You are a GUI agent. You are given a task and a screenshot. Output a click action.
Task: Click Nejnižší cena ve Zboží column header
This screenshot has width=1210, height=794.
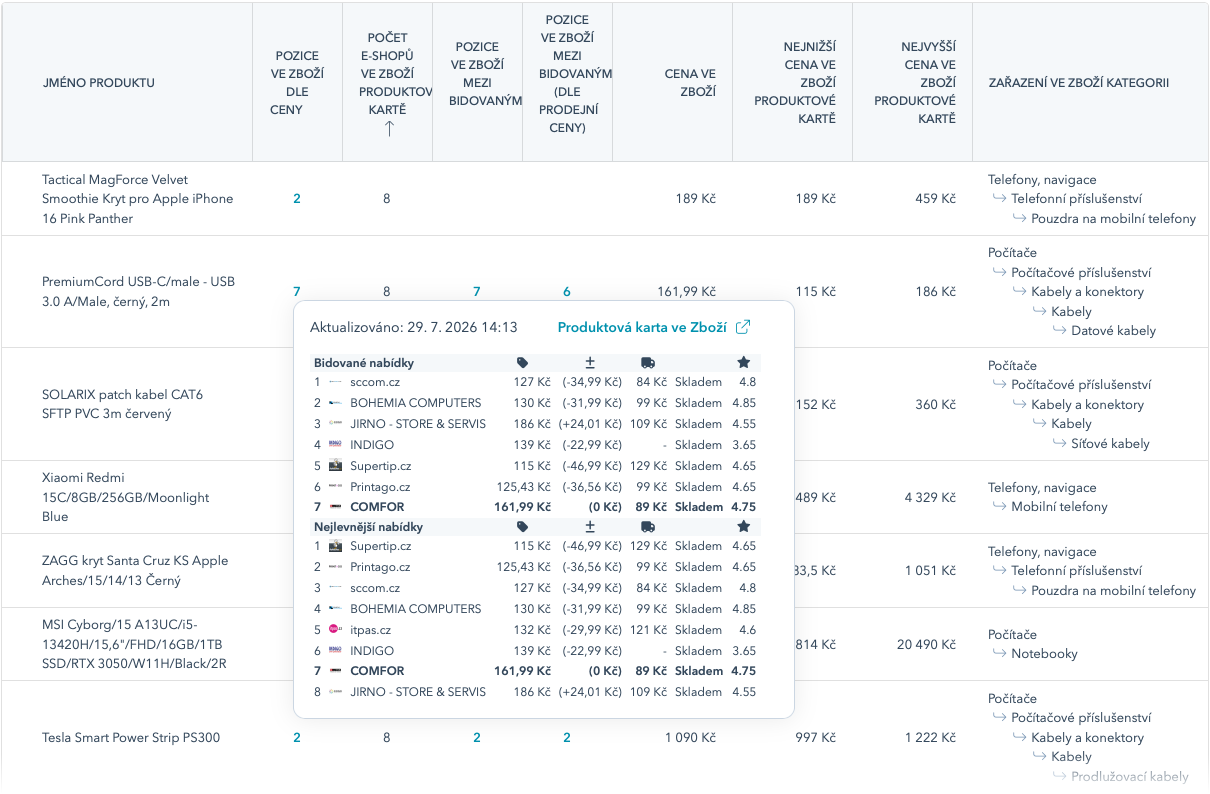(795, 83)
